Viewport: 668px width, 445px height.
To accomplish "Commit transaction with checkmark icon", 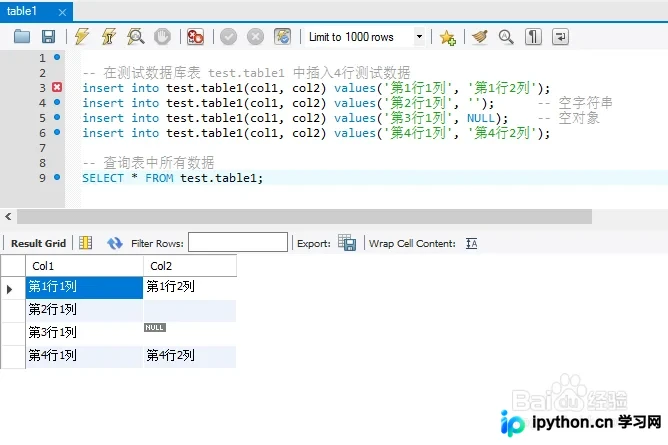I will click(228, 37).
